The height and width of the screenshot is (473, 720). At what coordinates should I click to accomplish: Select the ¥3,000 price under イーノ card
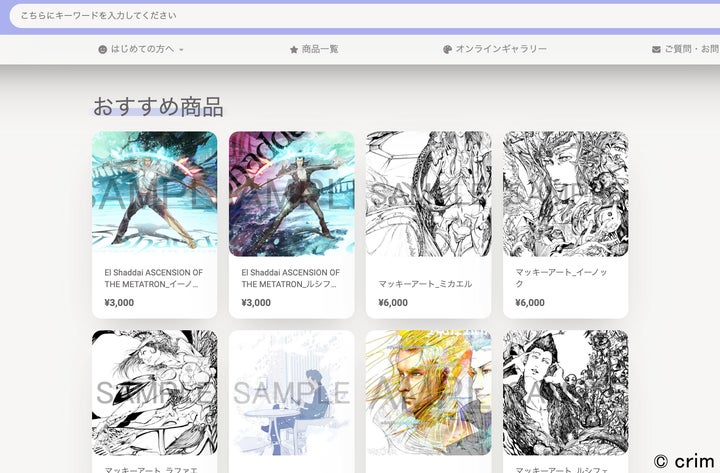[119, 303]
